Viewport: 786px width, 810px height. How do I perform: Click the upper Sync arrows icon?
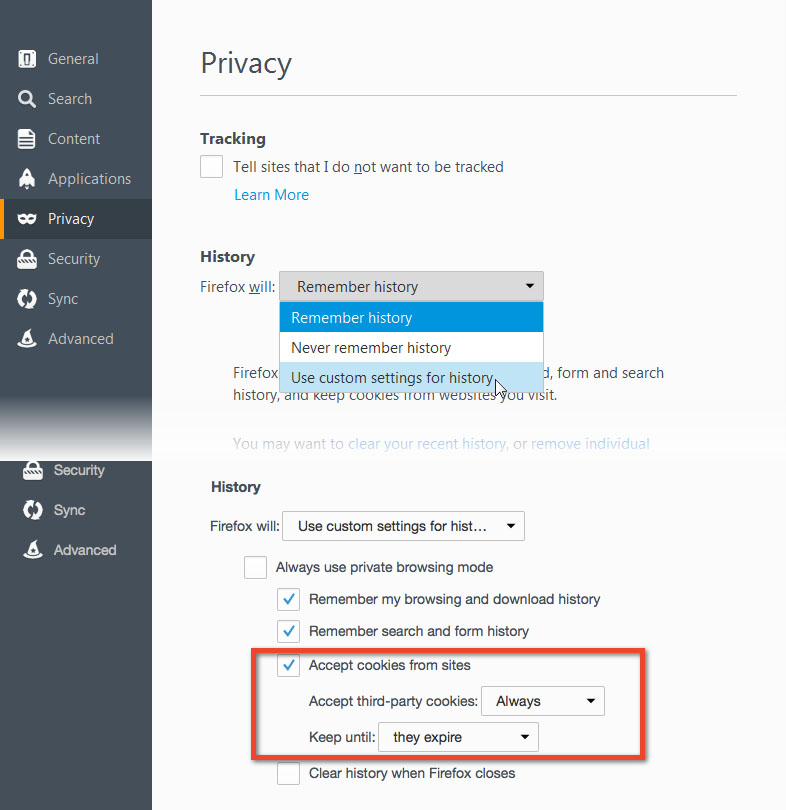(27, 299)
